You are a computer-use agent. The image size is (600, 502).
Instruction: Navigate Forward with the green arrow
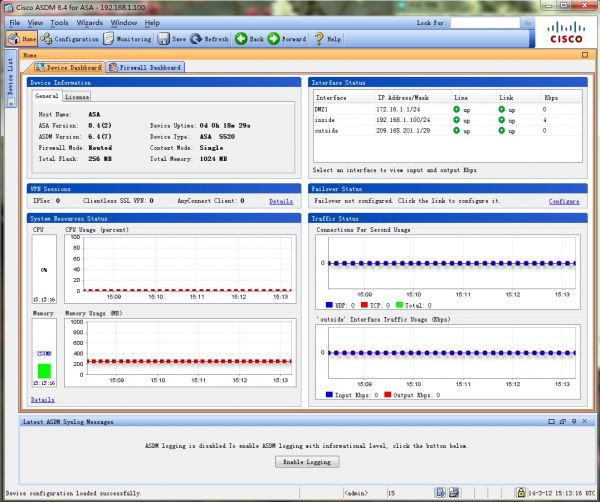coord(287,39)
